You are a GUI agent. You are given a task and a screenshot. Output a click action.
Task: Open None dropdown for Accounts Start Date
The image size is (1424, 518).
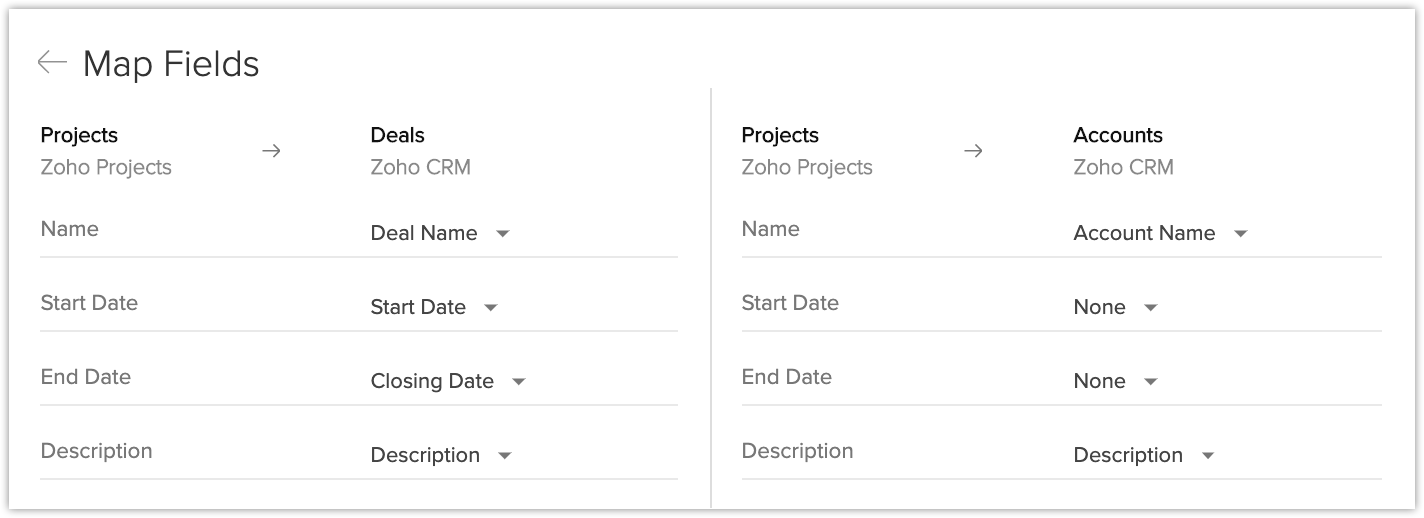point(1115,307)
